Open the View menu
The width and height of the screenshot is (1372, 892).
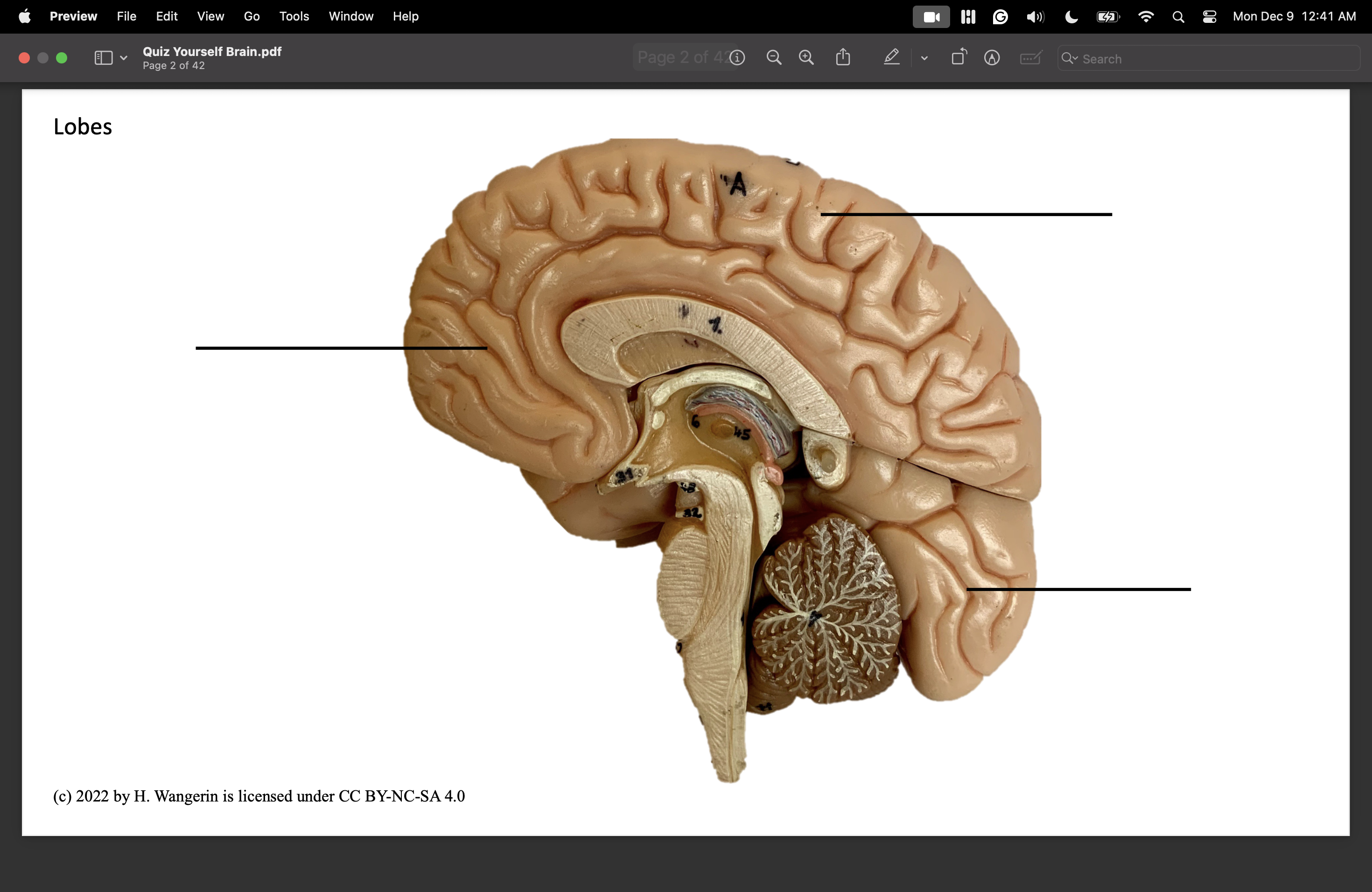210,16
